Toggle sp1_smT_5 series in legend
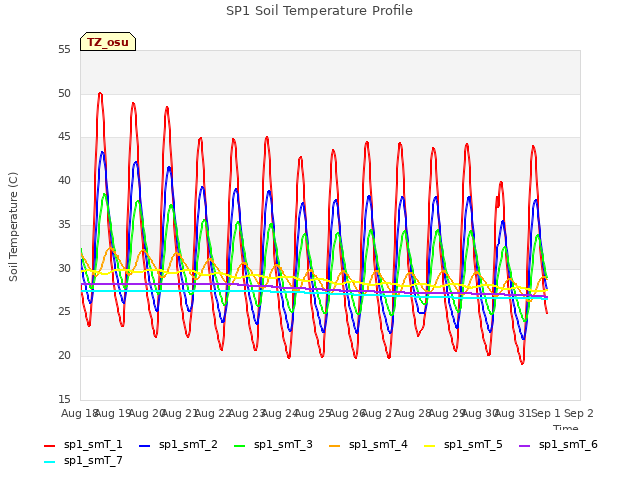 (463, 445)
